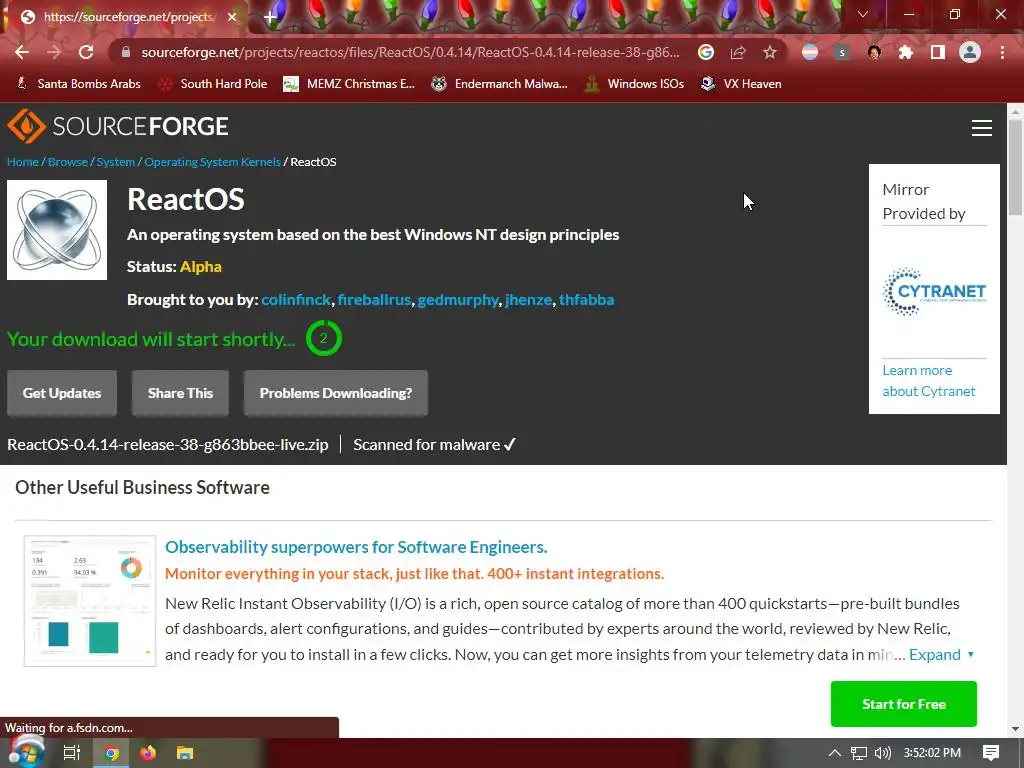Viewport: 1024px width, 768px height.
Task: Click Problems Downloading? button
Action: tap(336, 393)
